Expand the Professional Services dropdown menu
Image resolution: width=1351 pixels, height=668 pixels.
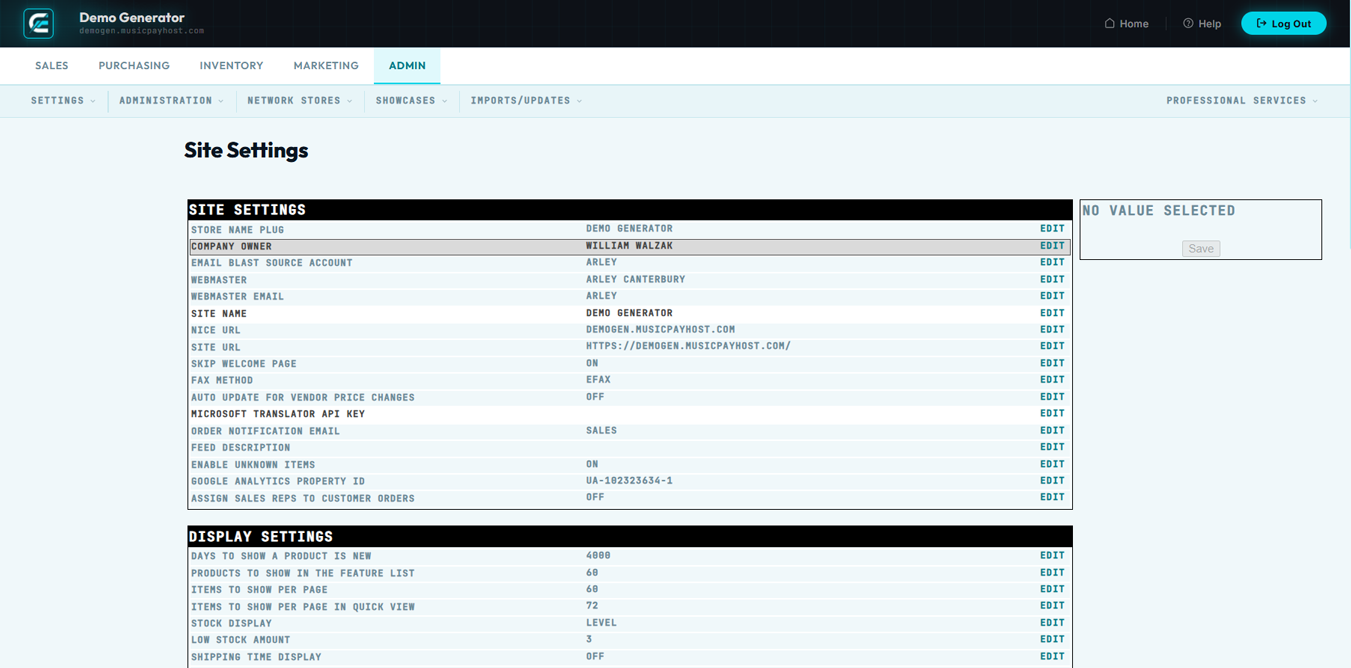[x=1242, y=101]
